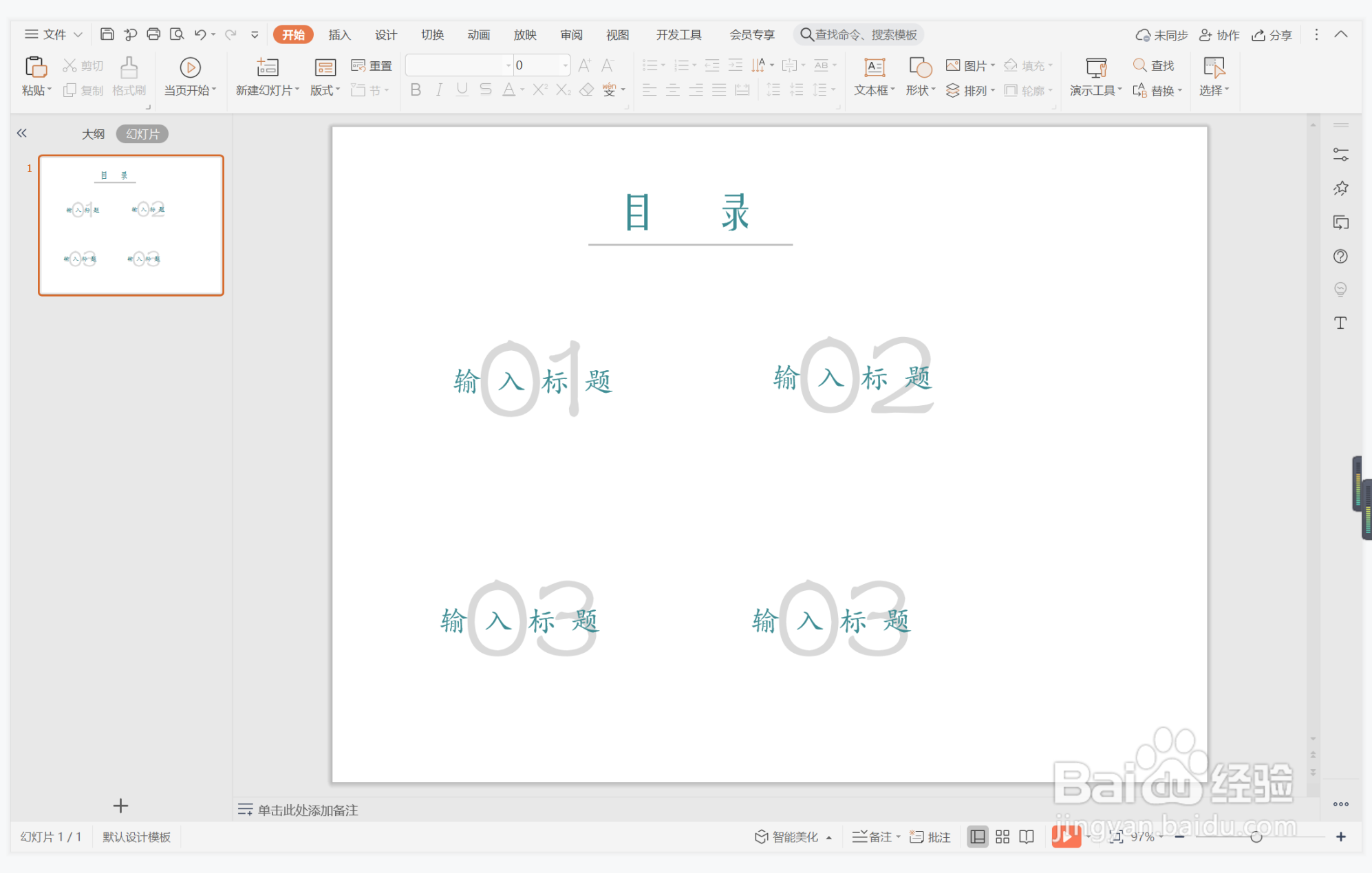Click the Shapes (形状) icon

[920, 67]
